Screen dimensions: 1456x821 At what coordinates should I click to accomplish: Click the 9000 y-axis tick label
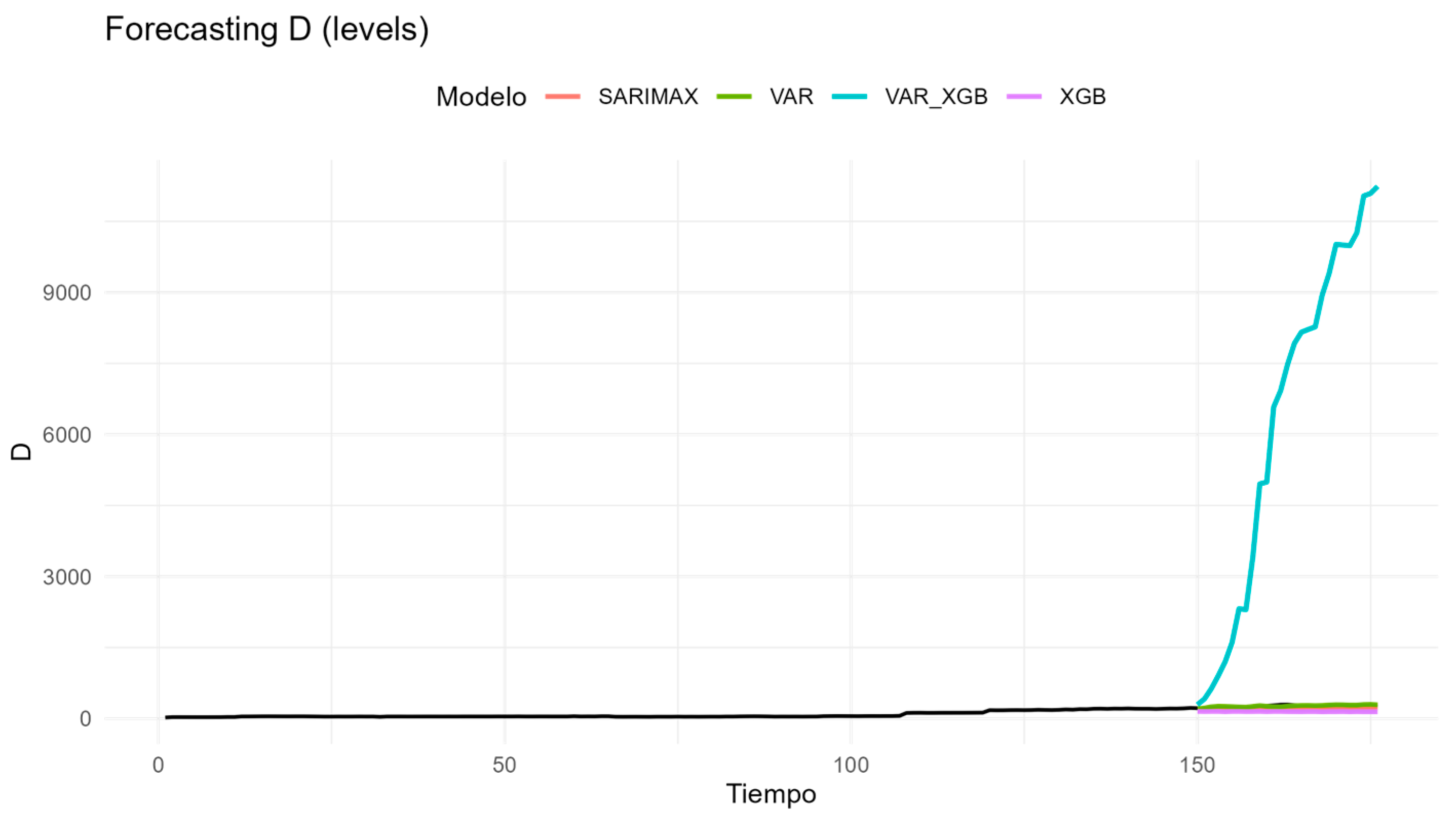67,293
